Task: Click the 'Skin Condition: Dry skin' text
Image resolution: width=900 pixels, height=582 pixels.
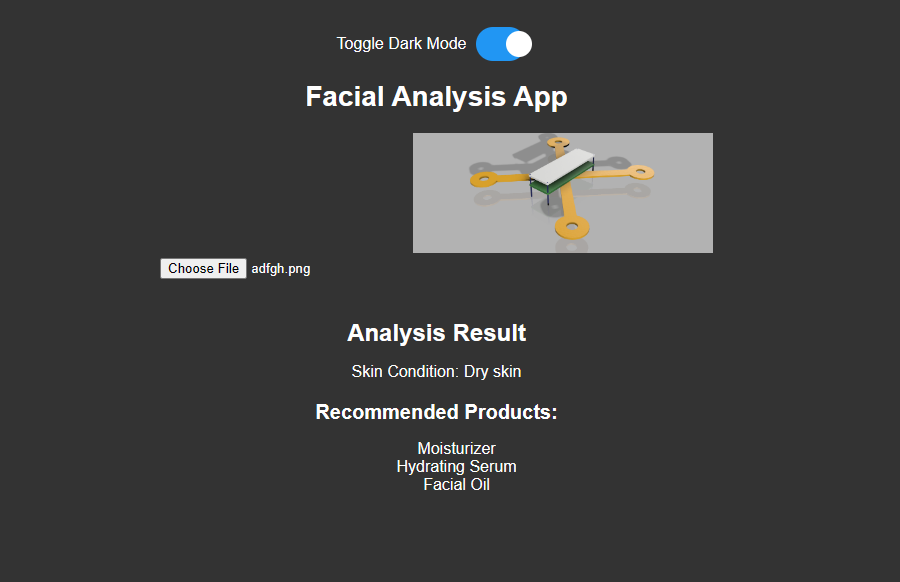Action: pyautogui.click(x=436, y=371)
